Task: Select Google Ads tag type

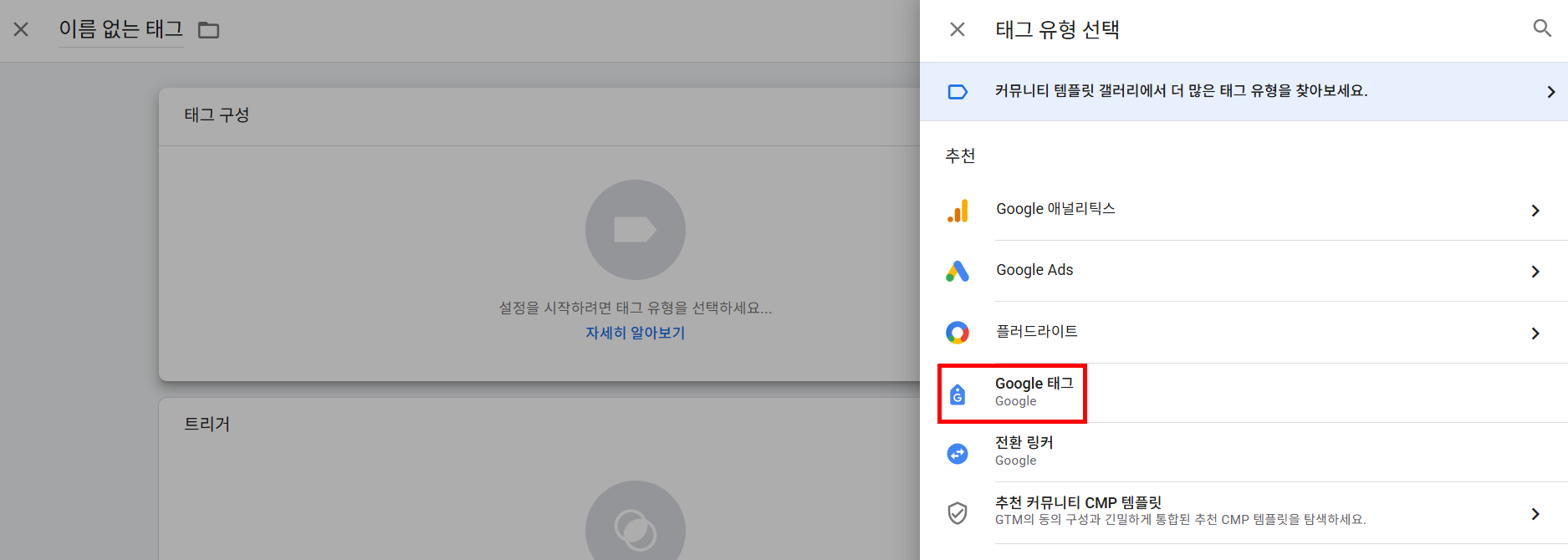Action: point(1244,271)
